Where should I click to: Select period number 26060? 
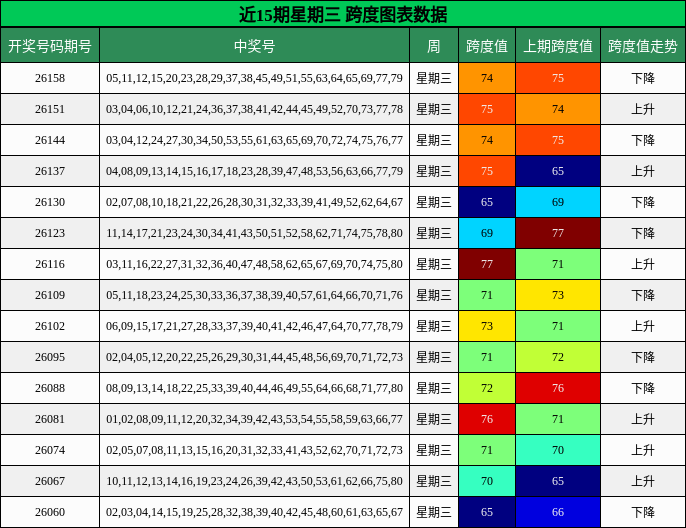click(x=50, y=512)
